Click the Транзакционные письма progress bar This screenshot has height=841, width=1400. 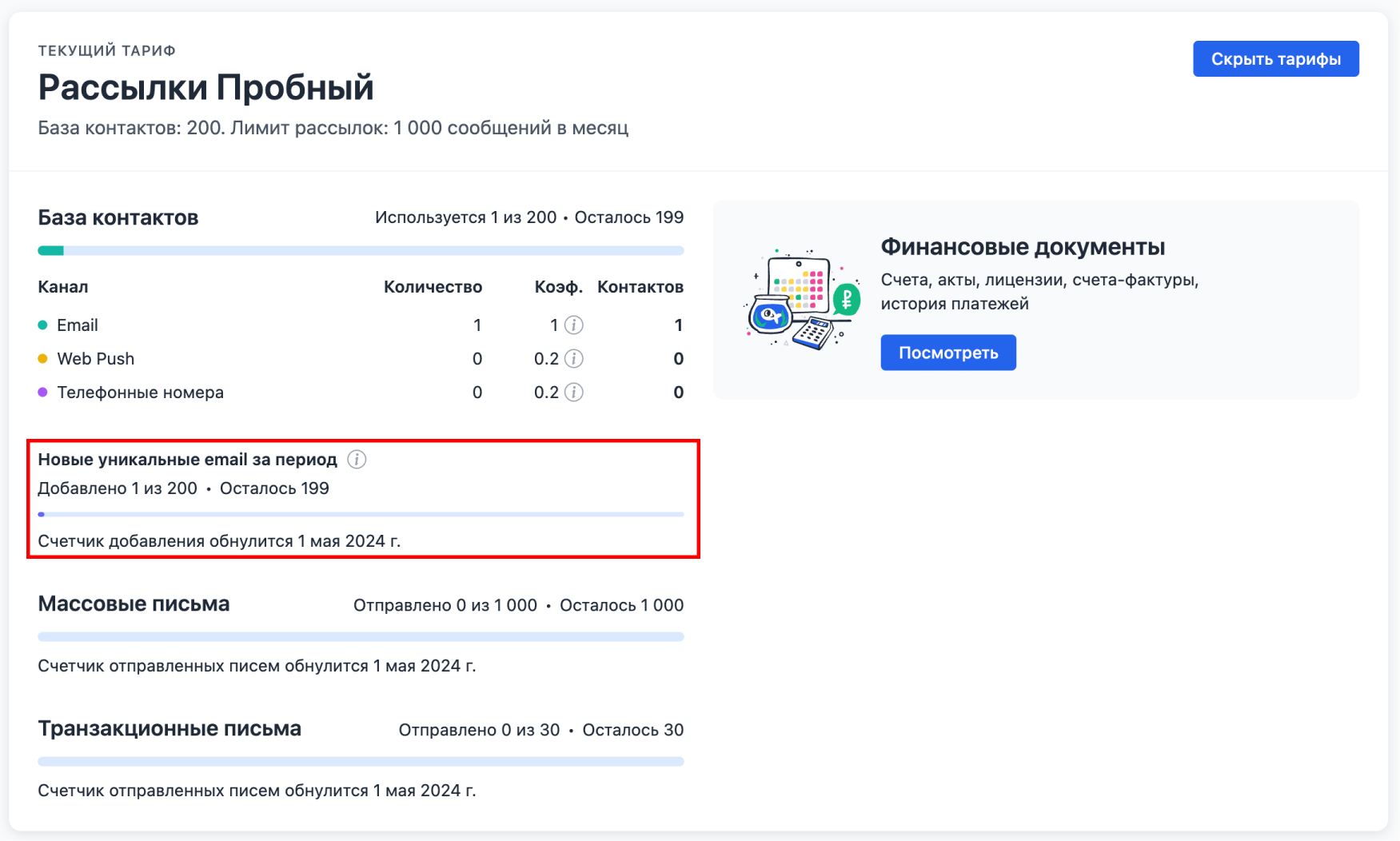[361, 762]
